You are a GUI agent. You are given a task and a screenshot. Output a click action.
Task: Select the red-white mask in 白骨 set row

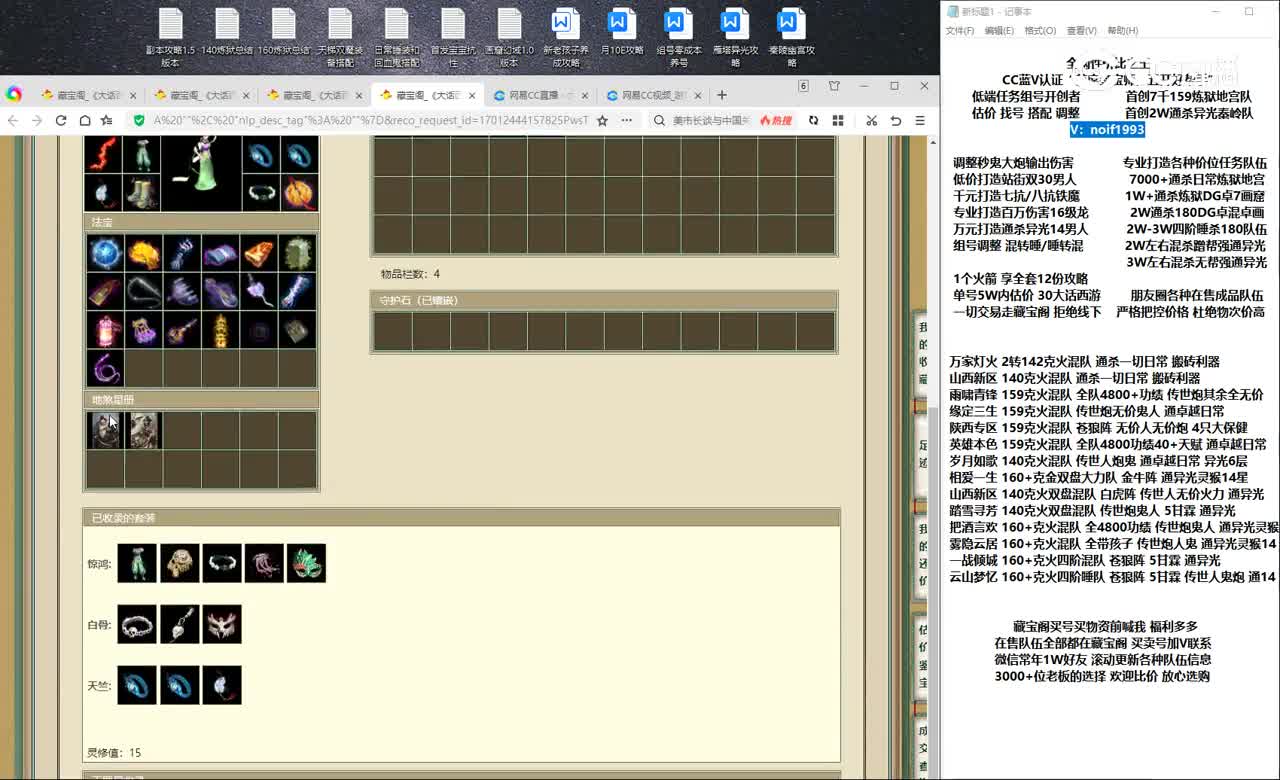click(222, 624)
